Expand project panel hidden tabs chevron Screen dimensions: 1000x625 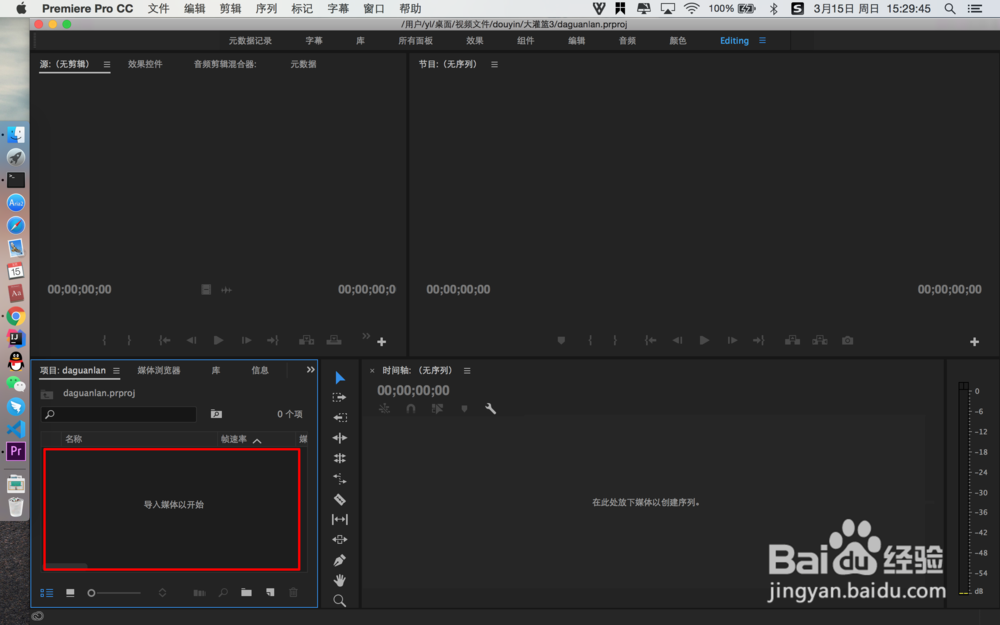coord(311,370)
